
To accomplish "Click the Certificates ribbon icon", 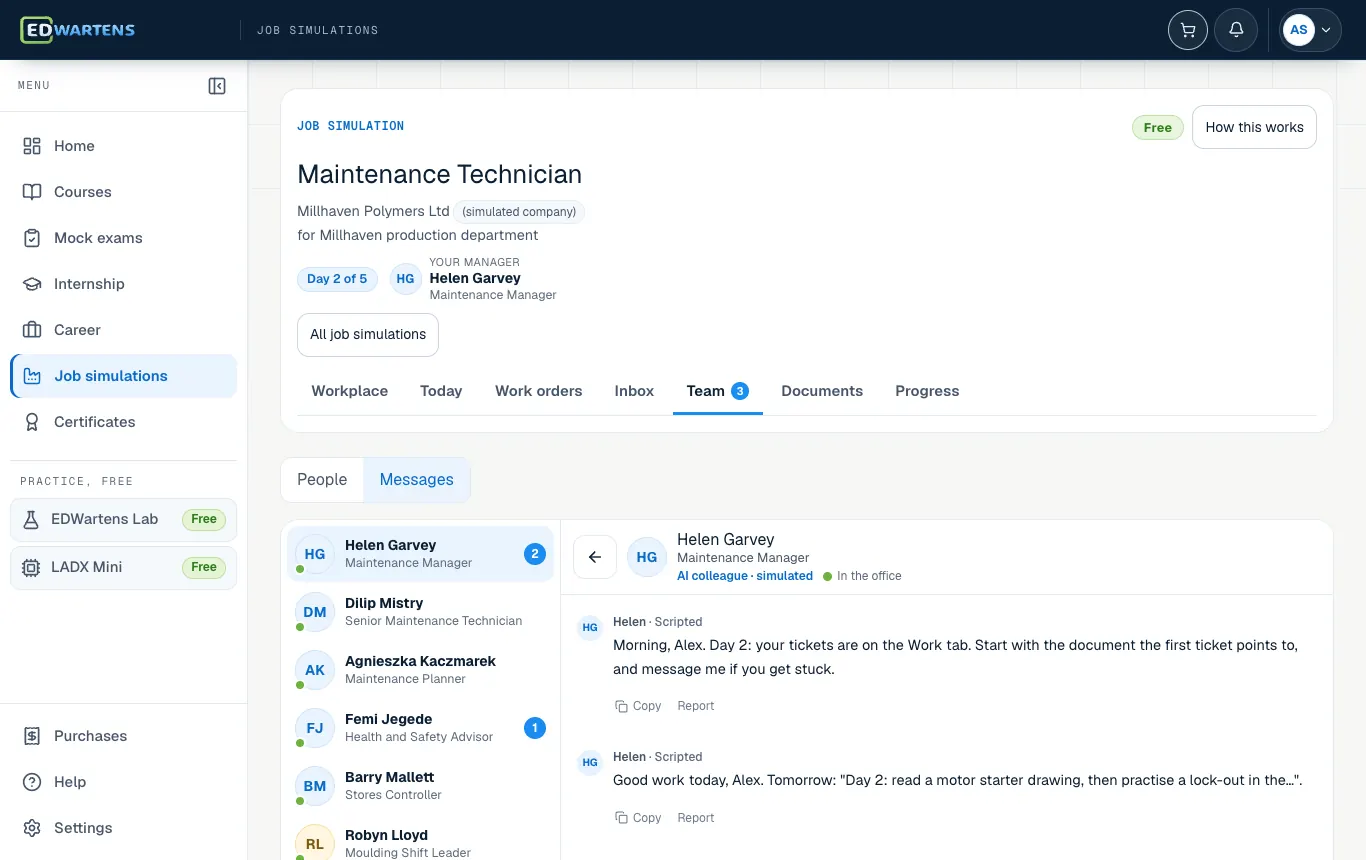I will [x=32, y=422].
